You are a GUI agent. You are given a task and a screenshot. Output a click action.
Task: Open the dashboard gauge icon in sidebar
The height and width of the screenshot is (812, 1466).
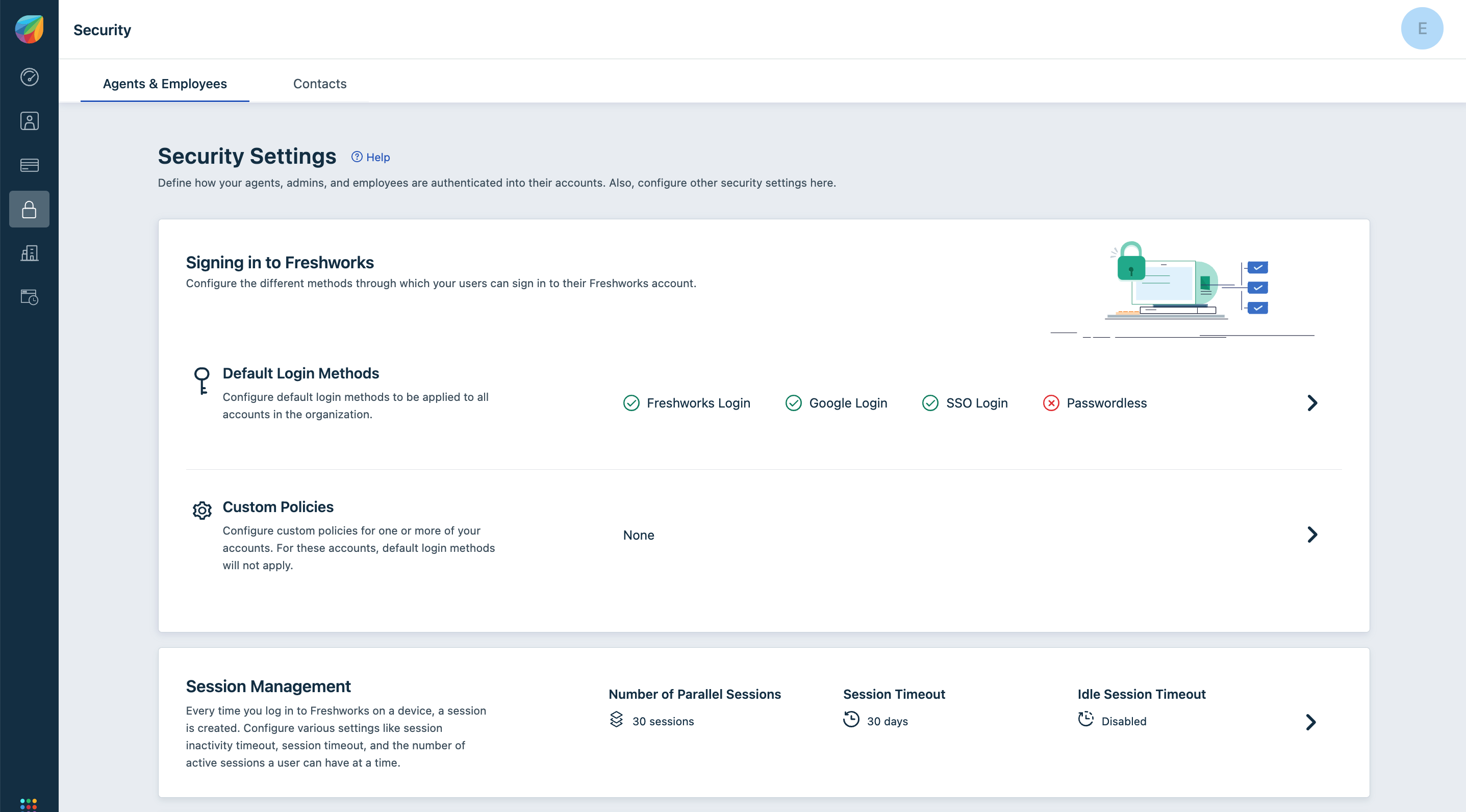click(29, 77)
